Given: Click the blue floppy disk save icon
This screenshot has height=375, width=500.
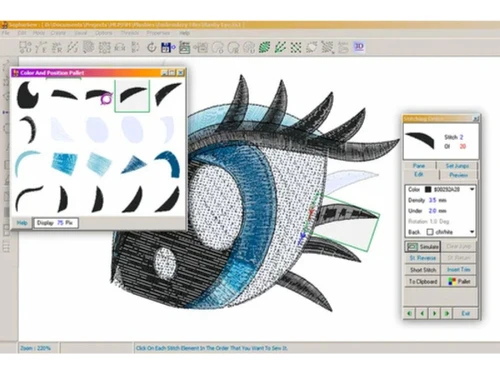Looking at the screenshot, I should [168, 47].
